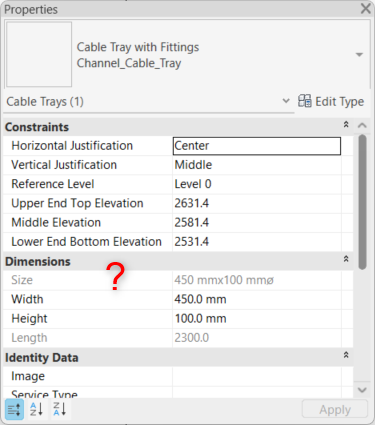This screenshot has height=425, width=375.
Task: Collapse the Constraints section
Action: point(346,125)
